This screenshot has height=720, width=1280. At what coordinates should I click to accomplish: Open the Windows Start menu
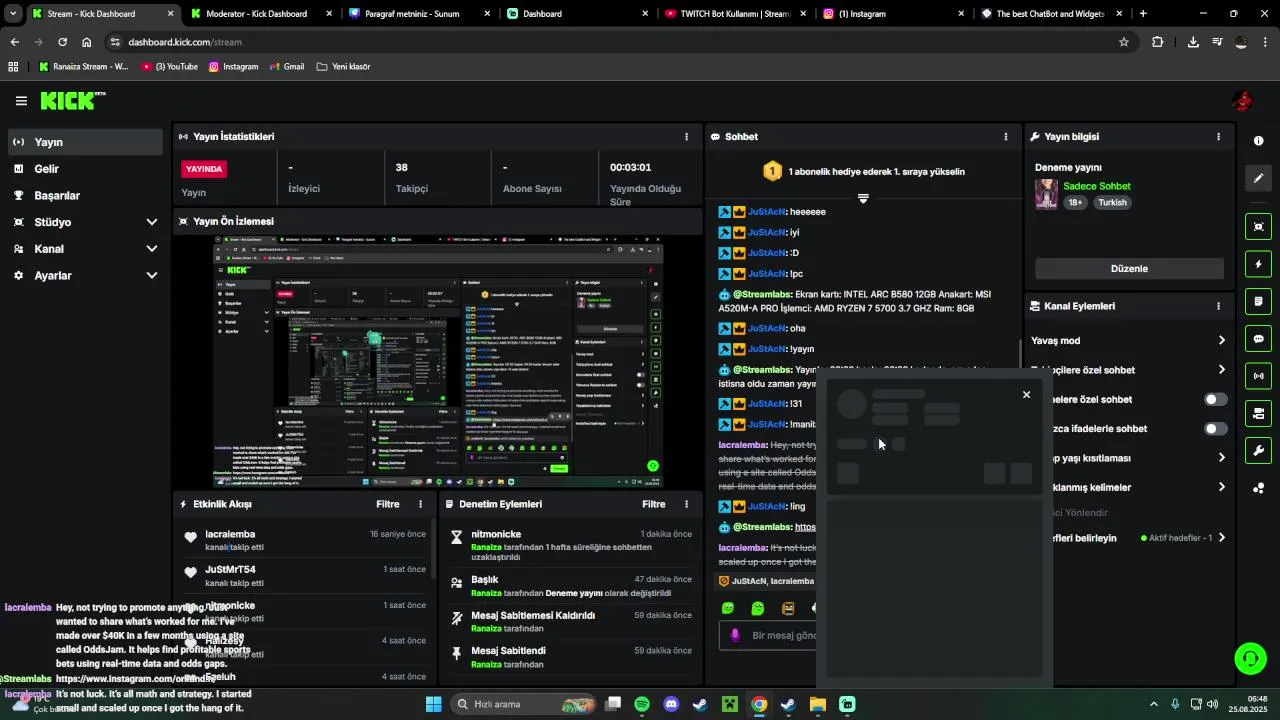pos(433,704)
